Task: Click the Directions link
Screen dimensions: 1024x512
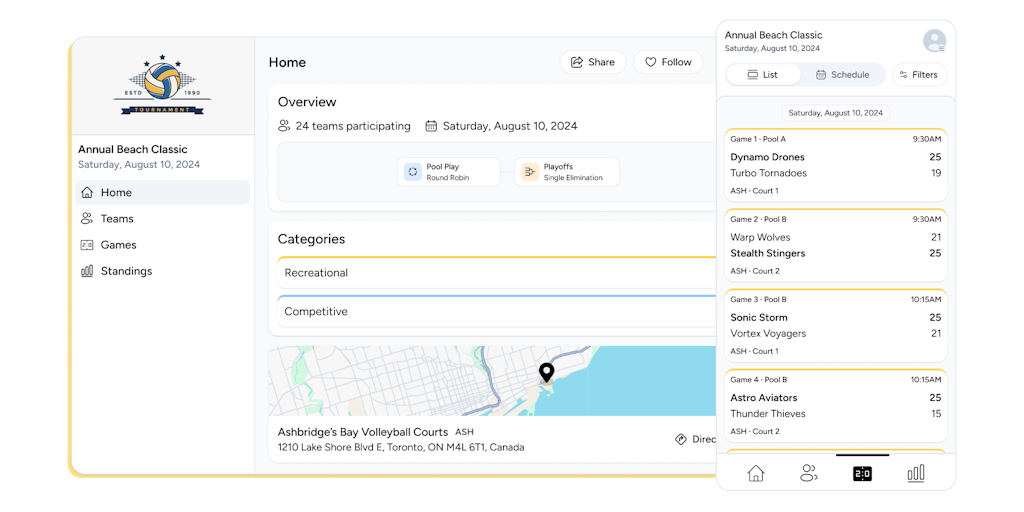Action: point(696,440)
